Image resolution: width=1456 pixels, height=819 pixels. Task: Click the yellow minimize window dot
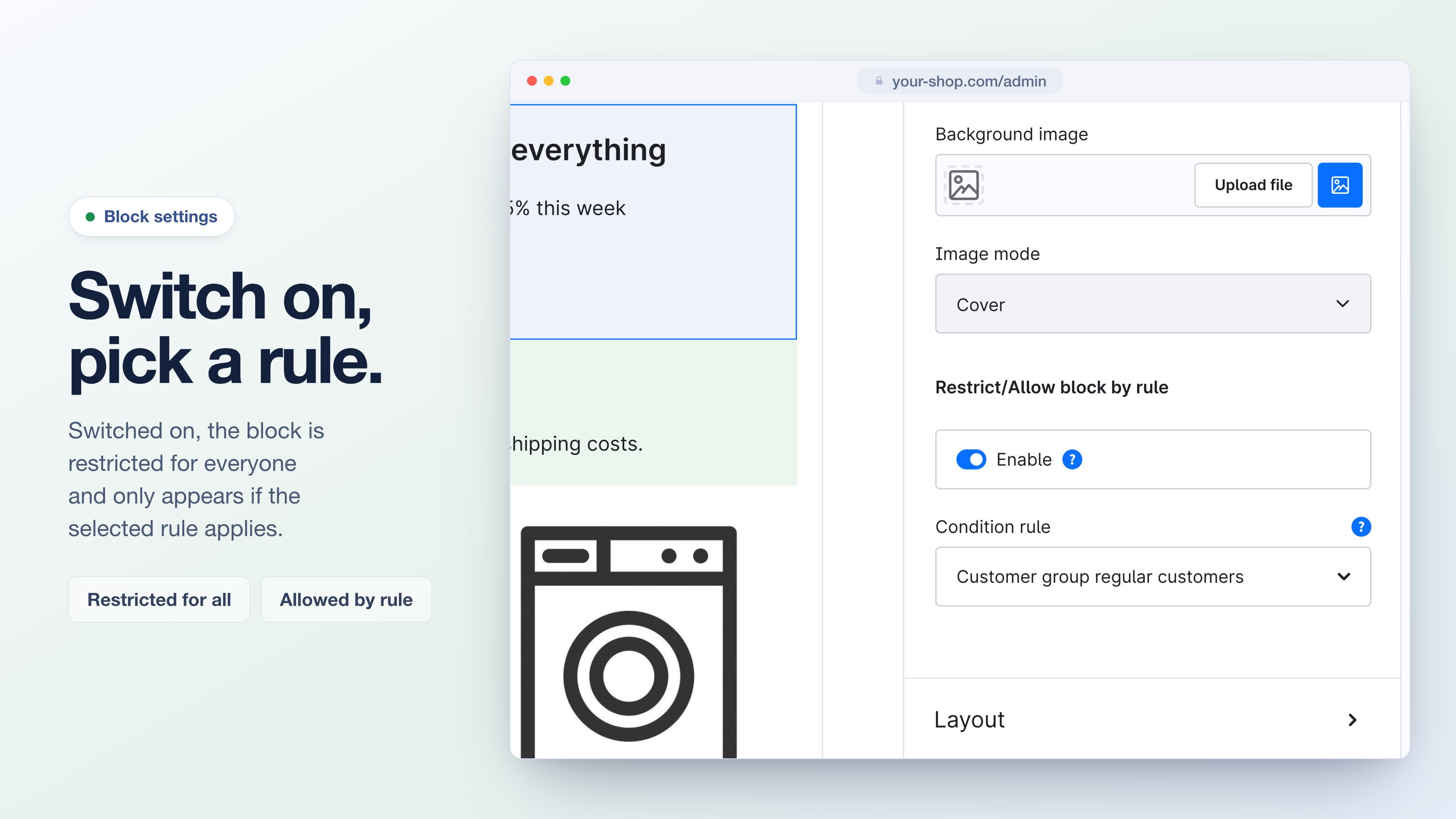click(548, 81)
